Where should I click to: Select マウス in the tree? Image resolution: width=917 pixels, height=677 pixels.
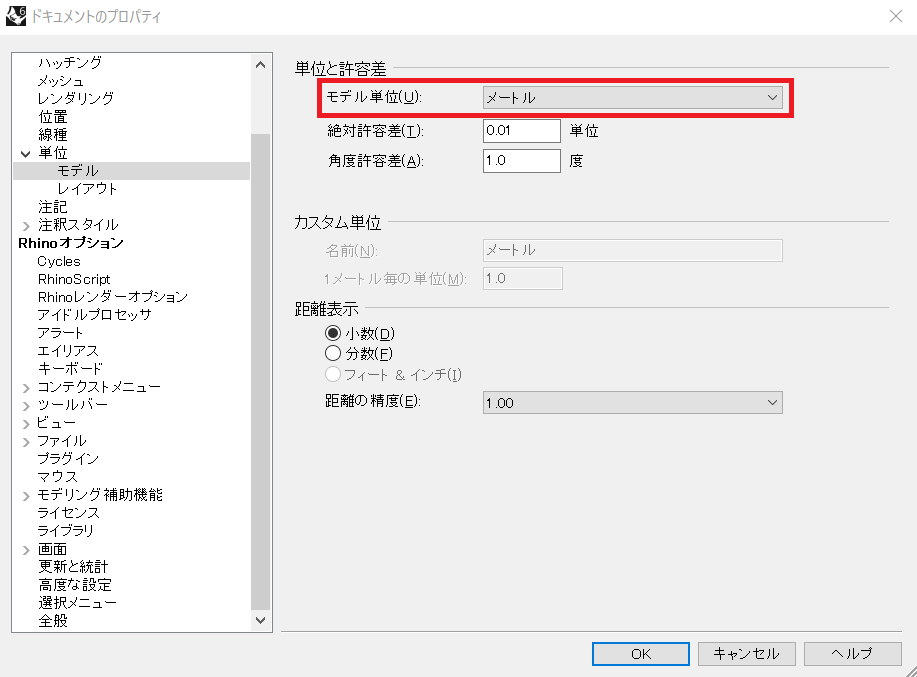pyautogui.click(x=57, y=476)
